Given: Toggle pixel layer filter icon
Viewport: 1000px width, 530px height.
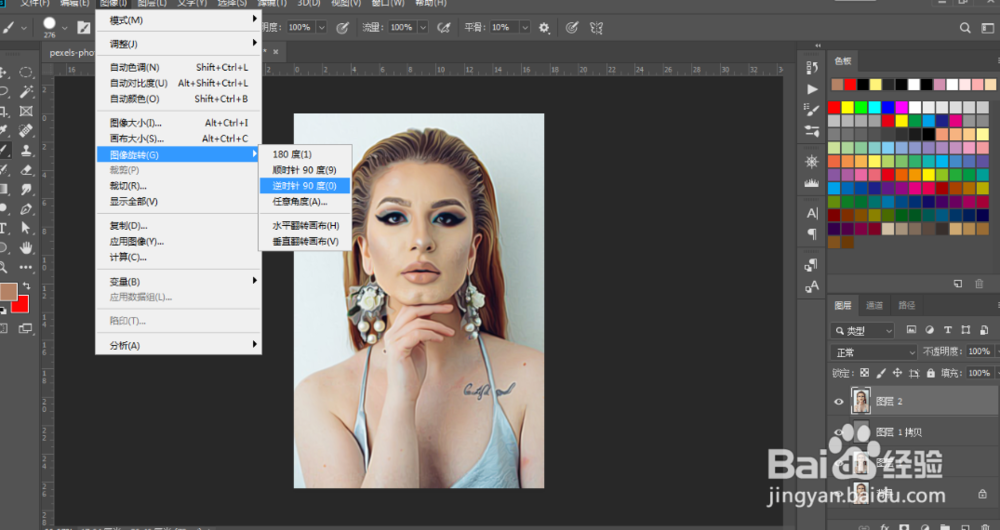Looking at the screenshot, I should 911,330.
